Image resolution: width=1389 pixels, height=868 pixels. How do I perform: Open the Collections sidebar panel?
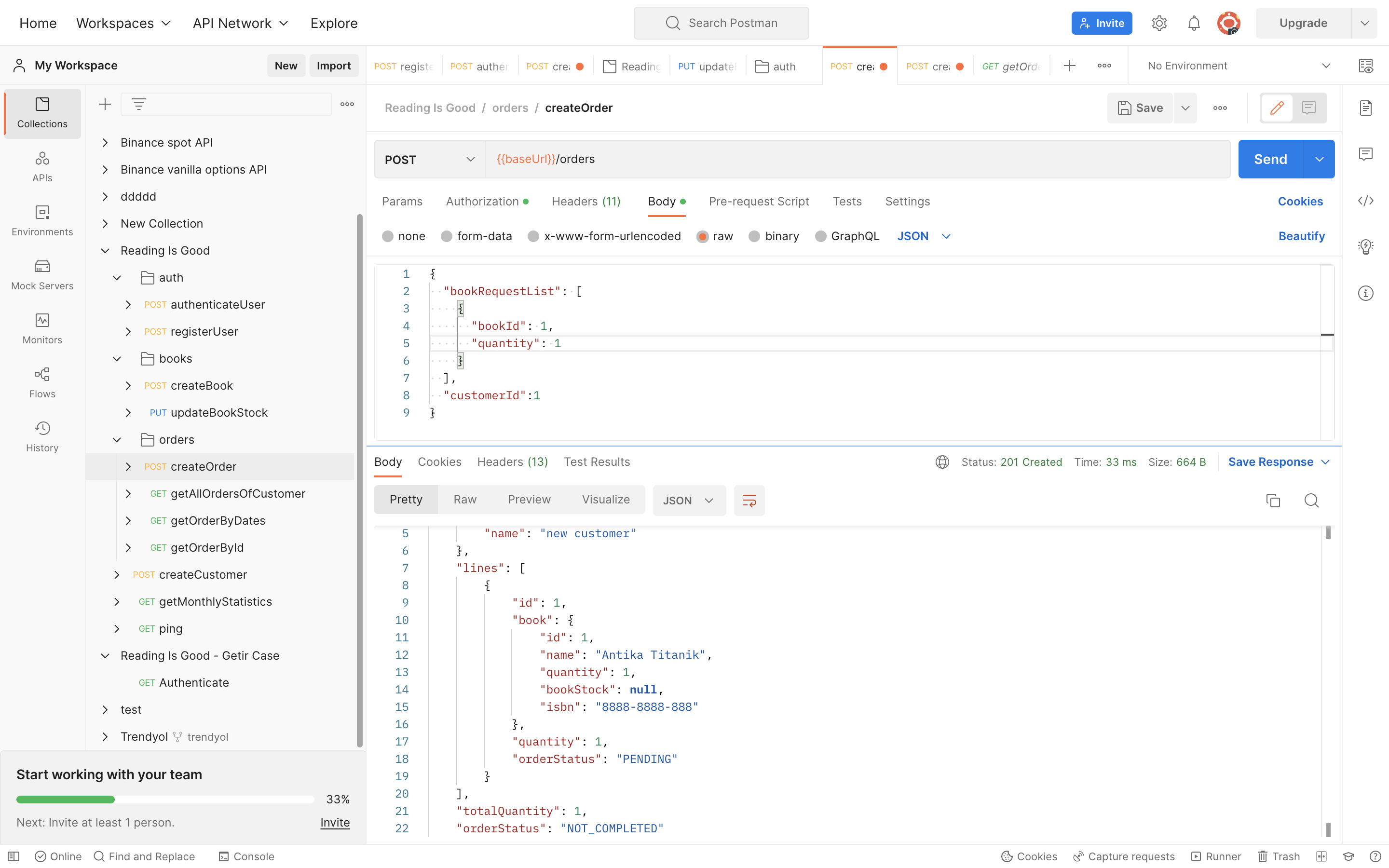pos(42,113)
